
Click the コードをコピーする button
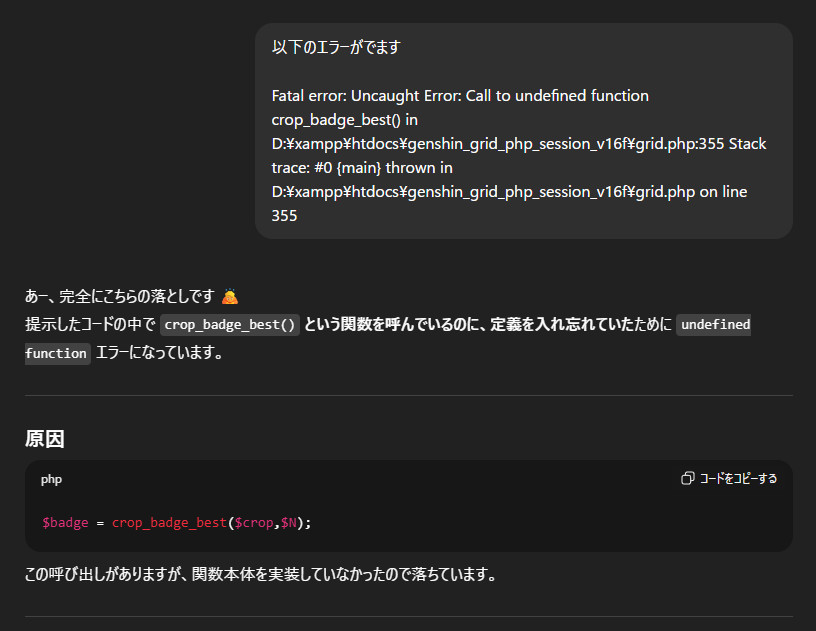pos(729,478)
